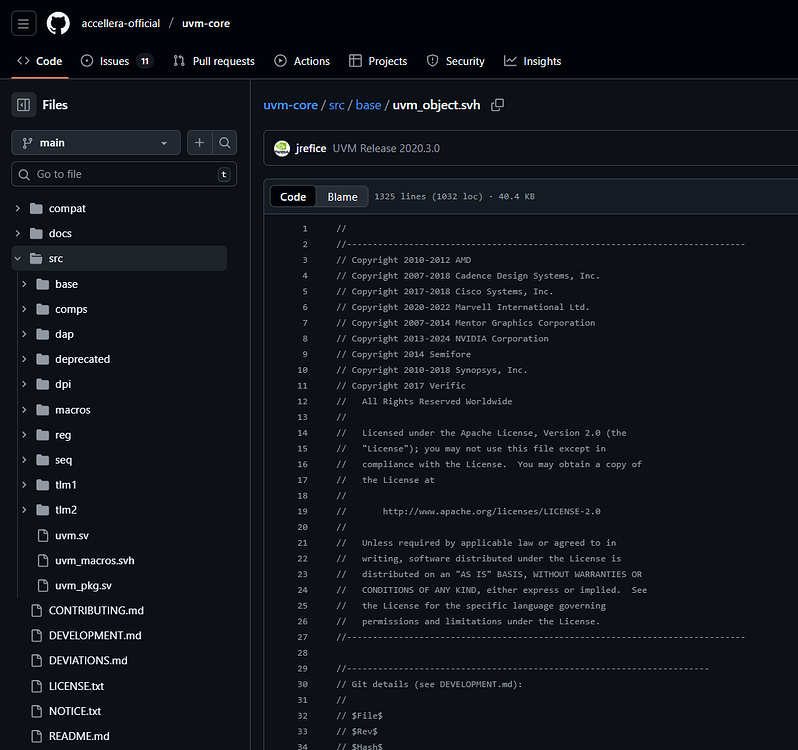
Task: Open the hamburger navigation menu
Action: tap(23, 23)
